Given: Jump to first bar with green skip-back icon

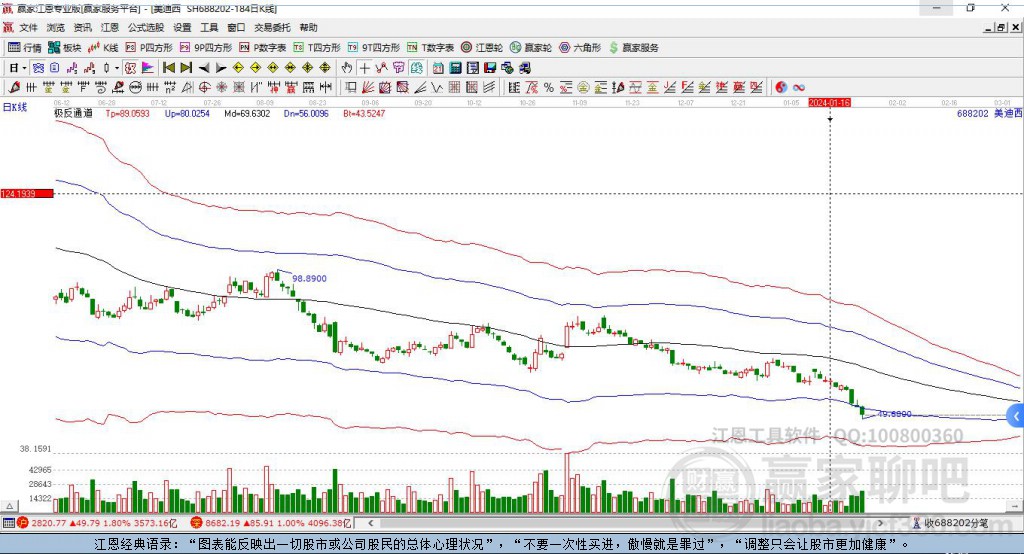Looking at the screenshot, I should (x=168, y=68).
